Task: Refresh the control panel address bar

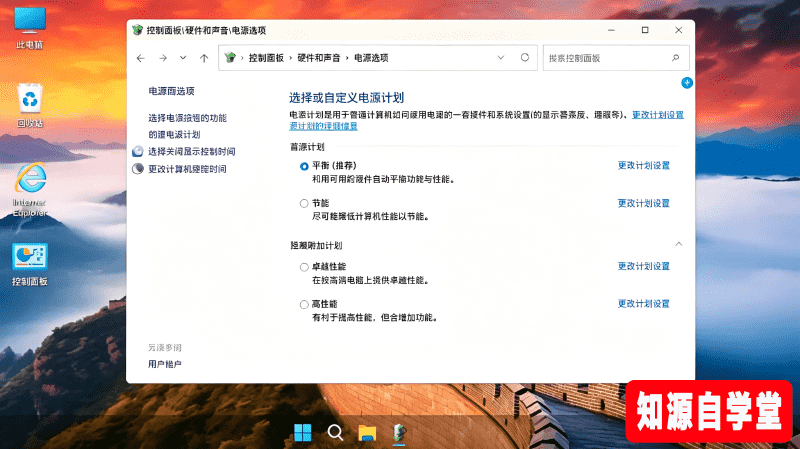Action: click(524, 58)
